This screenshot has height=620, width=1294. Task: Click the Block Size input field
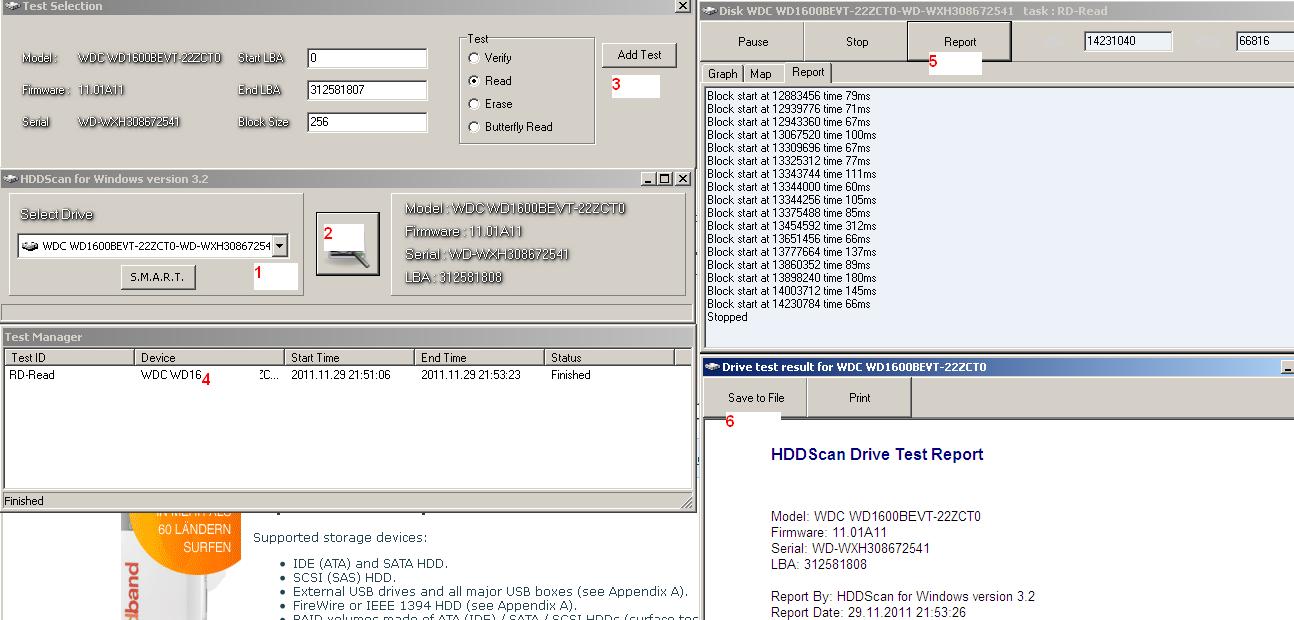click(367, 122)
